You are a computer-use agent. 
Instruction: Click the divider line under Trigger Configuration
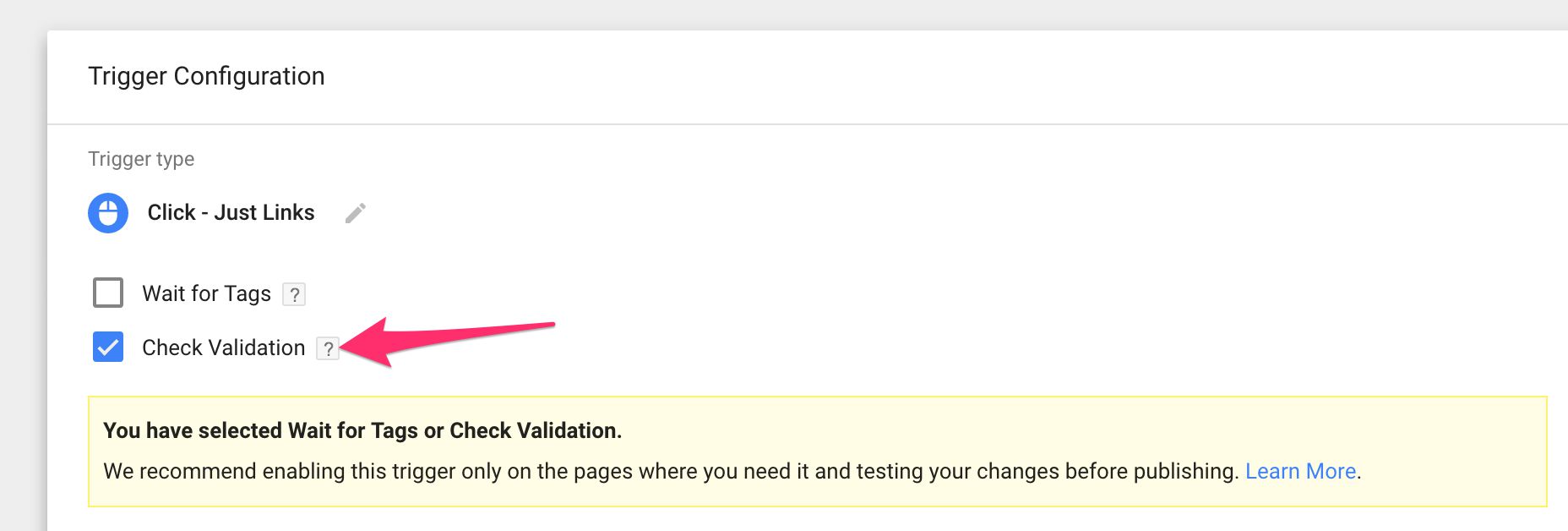pos(808,124)
